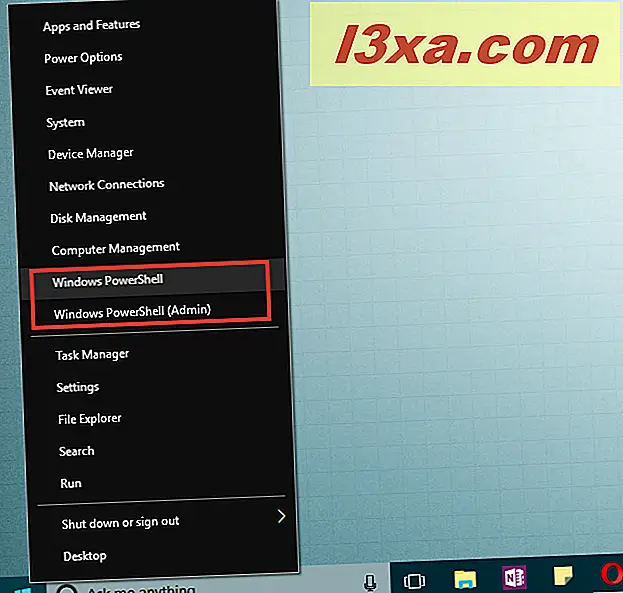623x593 pixels.
Task: Open the Run dialog entry
Action: click(71, 483)
